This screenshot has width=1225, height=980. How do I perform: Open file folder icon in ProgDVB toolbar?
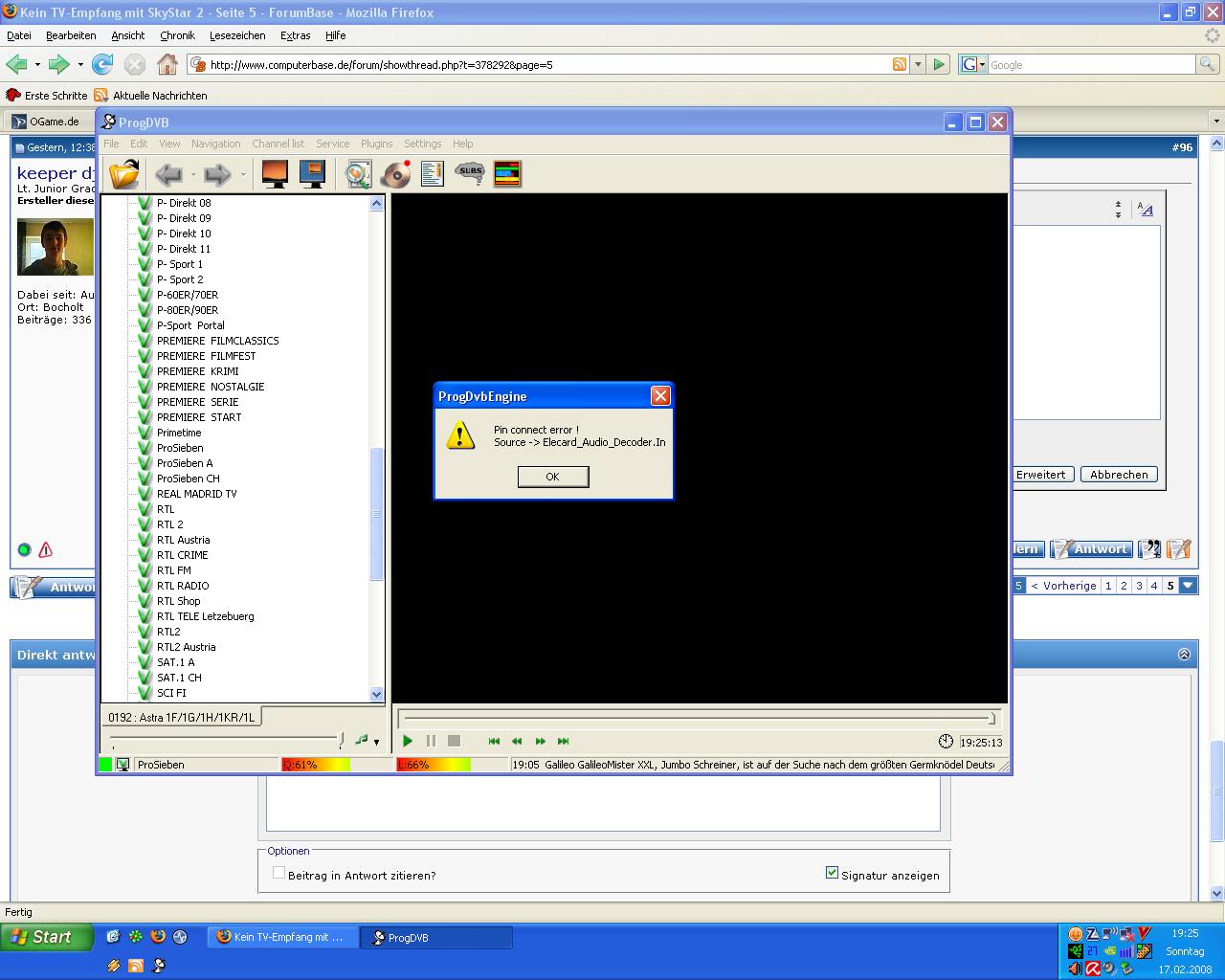click(x=124, y=174)
